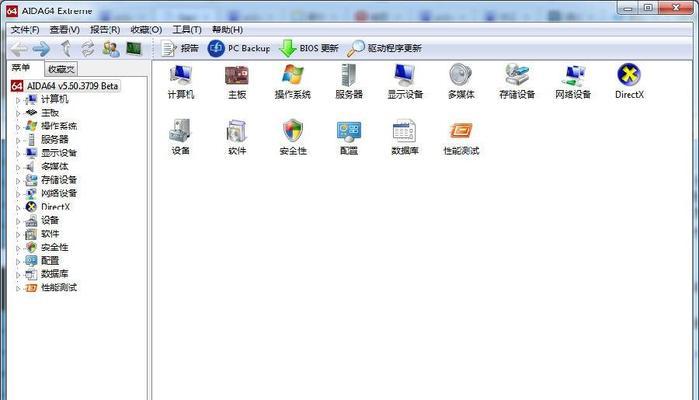
Task: Open the 报告(R) menu
Action: coord(105,29)
